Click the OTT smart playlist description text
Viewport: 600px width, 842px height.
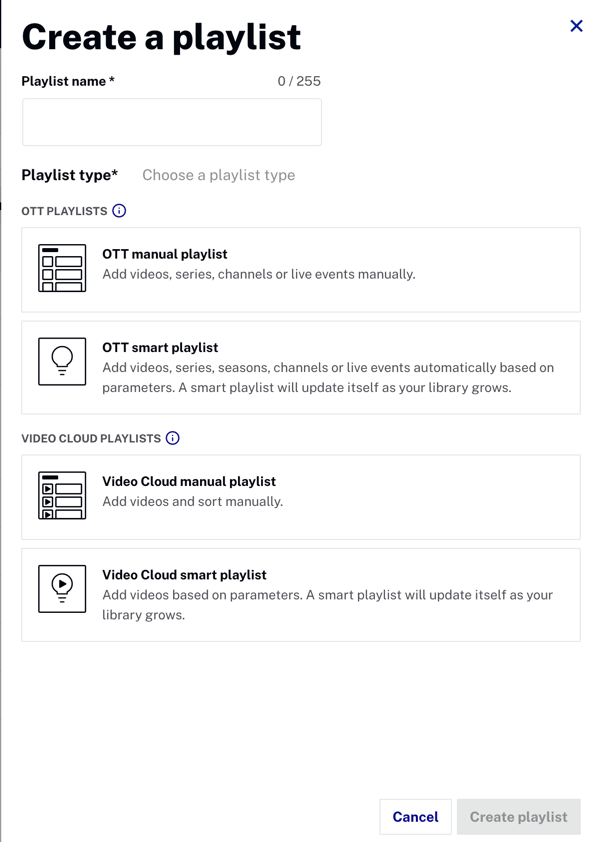(328, 378)
